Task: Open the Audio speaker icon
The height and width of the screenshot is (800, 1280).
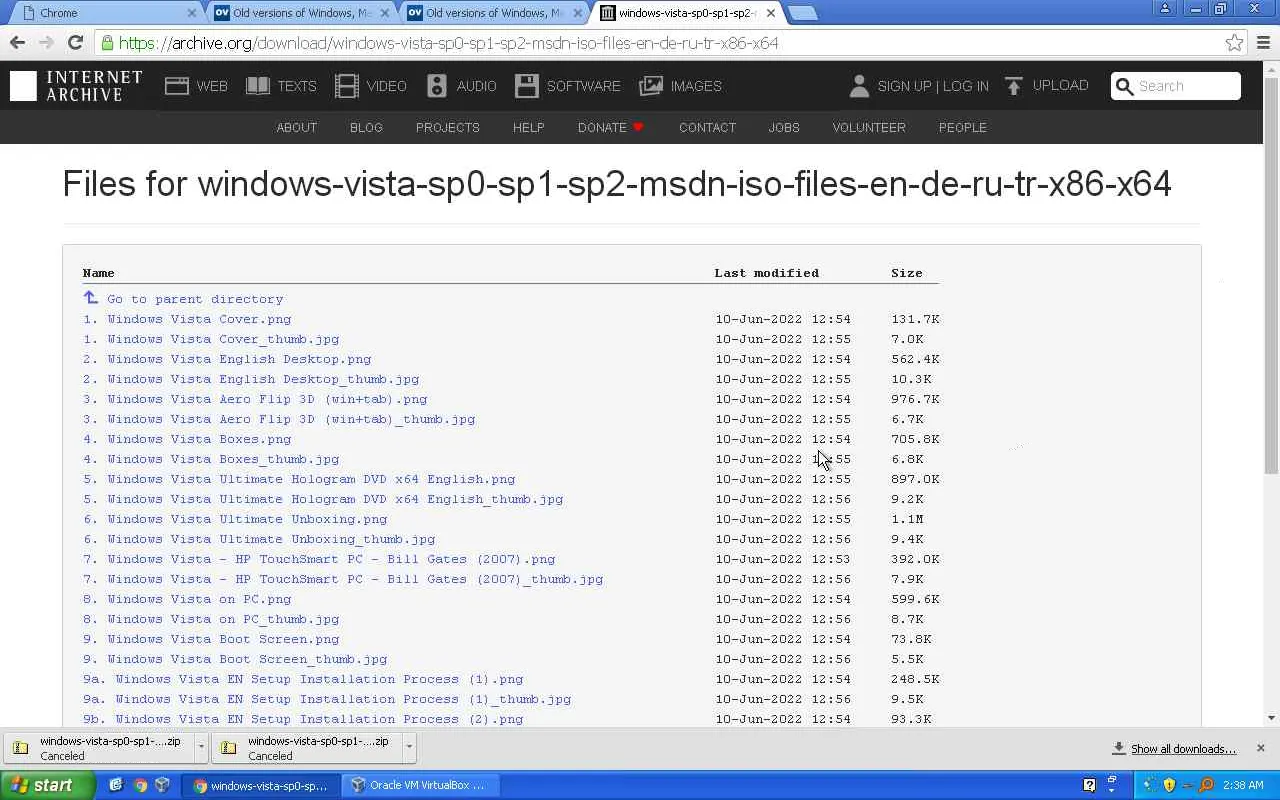Action: click(437, 86)
